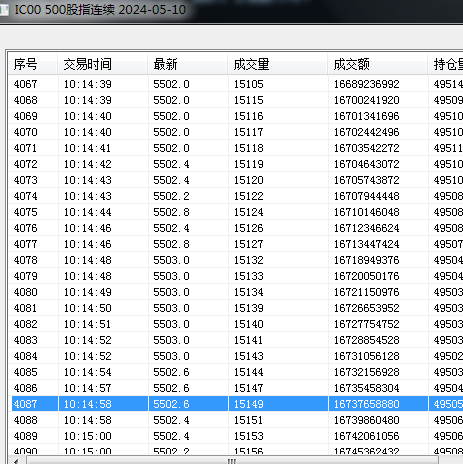The height and width of the screenshot is (464, 463).
Task: Select row with sequence number 4067
Action: click(x=236, y=84)
